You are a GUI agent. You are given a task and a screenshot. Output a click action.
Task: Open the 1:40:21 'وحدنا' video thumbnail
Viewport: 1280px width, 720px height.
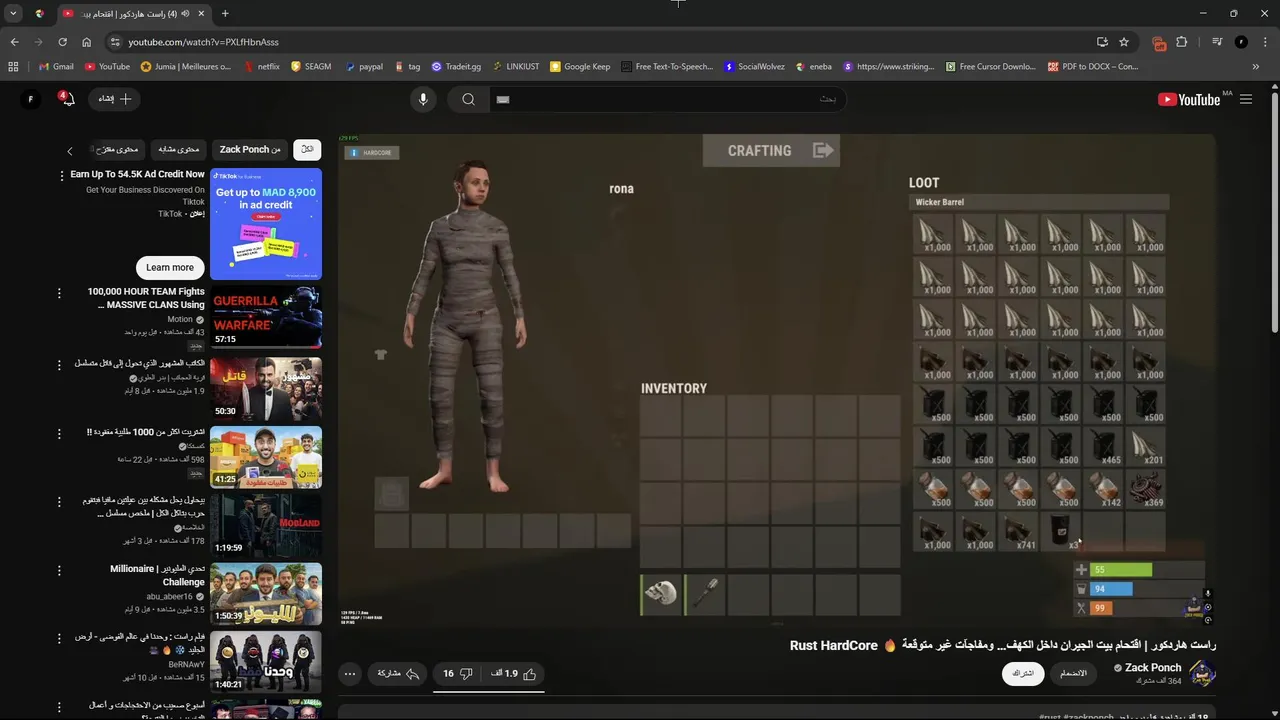[266, 661]
